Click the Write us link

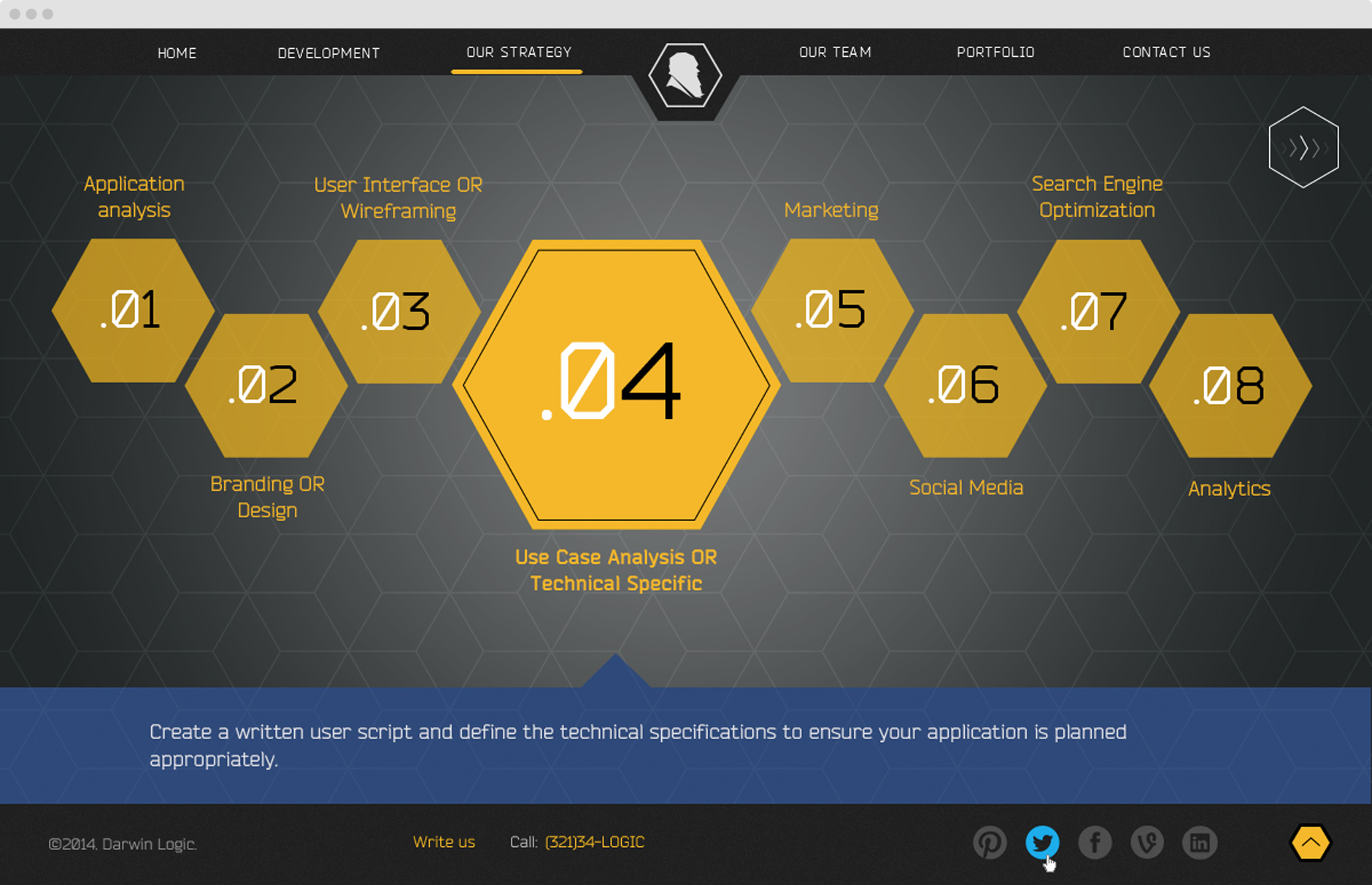pos(444,842)
